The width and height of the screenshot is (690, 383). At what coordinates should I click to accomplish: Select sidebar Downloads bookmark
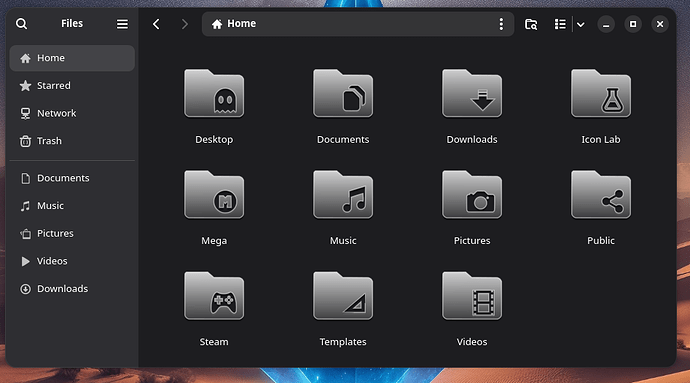pos(72,289)
